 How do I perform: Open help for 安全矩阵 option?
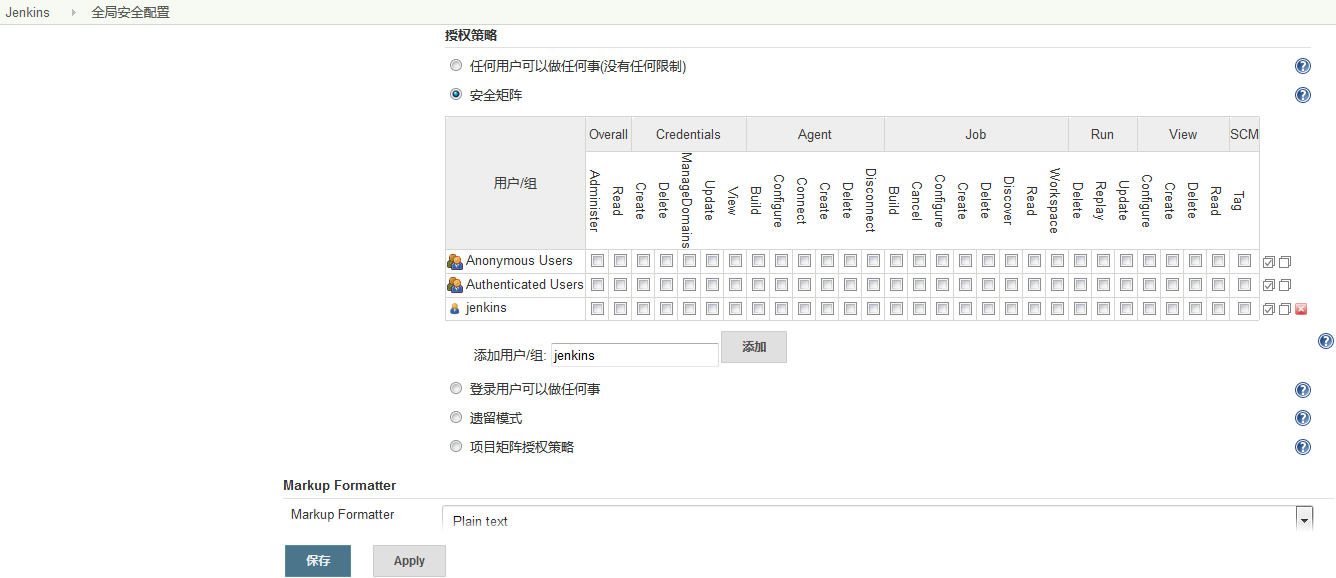pyautogui.click(x=1303, y=95)
